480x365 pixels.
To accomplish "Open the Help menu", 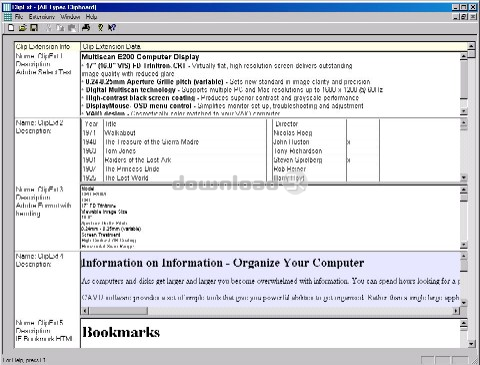I will (91, 17).
